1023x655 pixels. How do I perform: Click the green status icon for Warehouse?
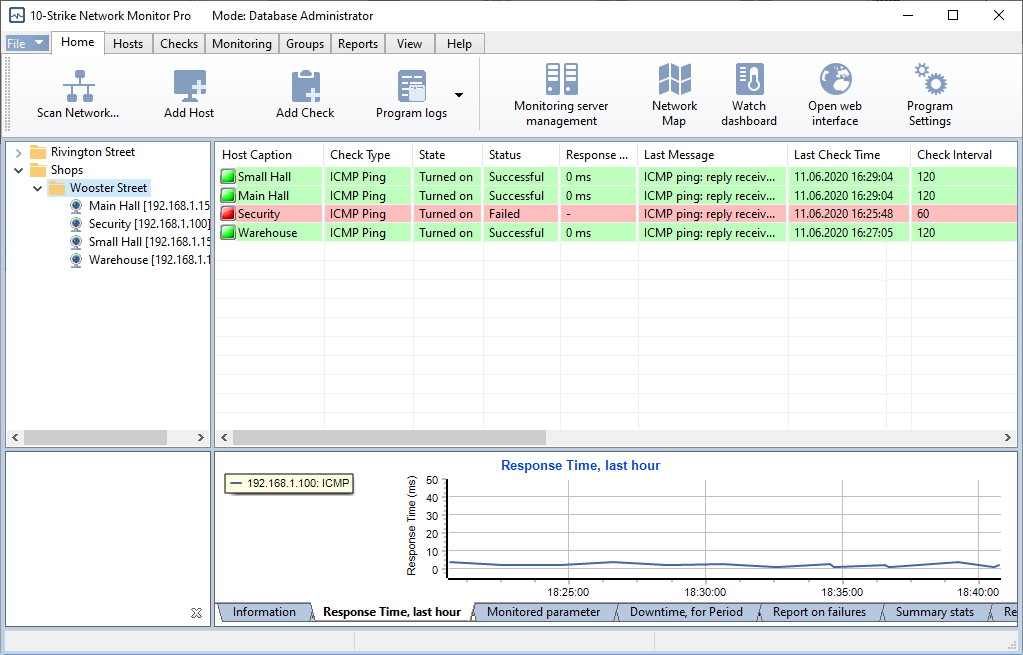point(228,233)
